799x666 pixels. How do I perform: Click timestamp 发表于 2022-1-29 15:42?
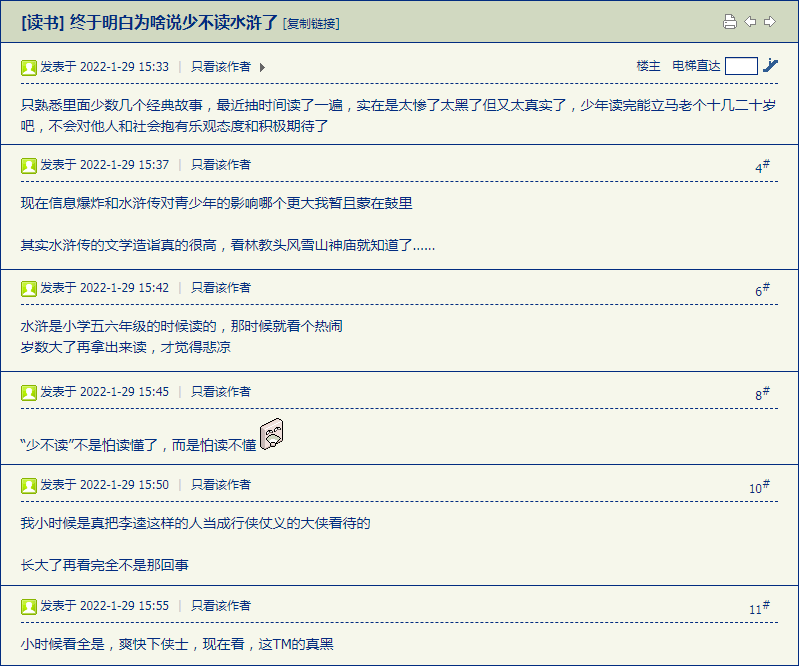[x=104, y=287]
